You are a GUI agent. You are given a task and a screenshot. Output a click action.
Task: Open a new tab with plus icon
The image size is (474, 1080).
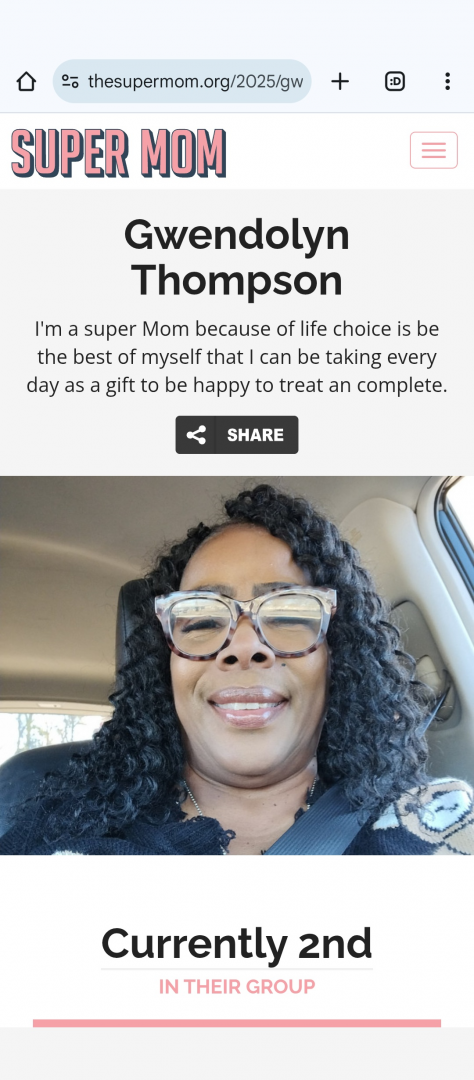click(x=340, y=81)
